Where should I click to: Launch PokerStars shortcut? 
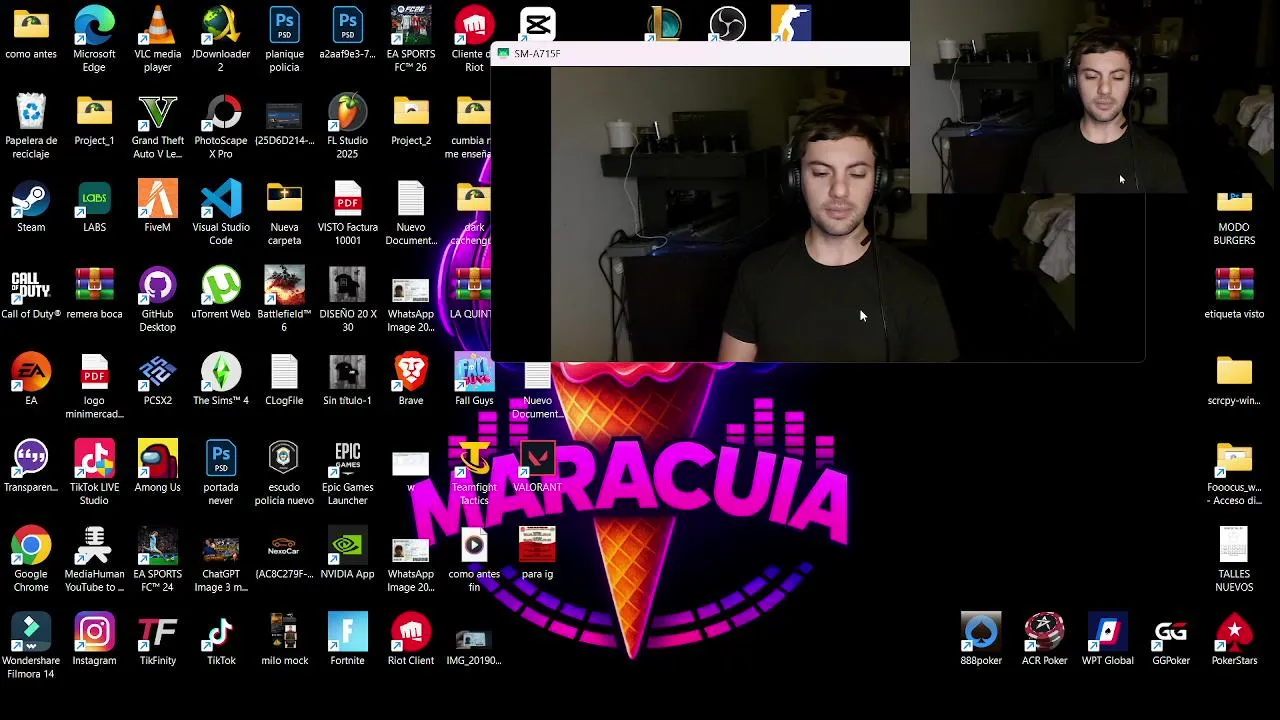coord(1234,640)
